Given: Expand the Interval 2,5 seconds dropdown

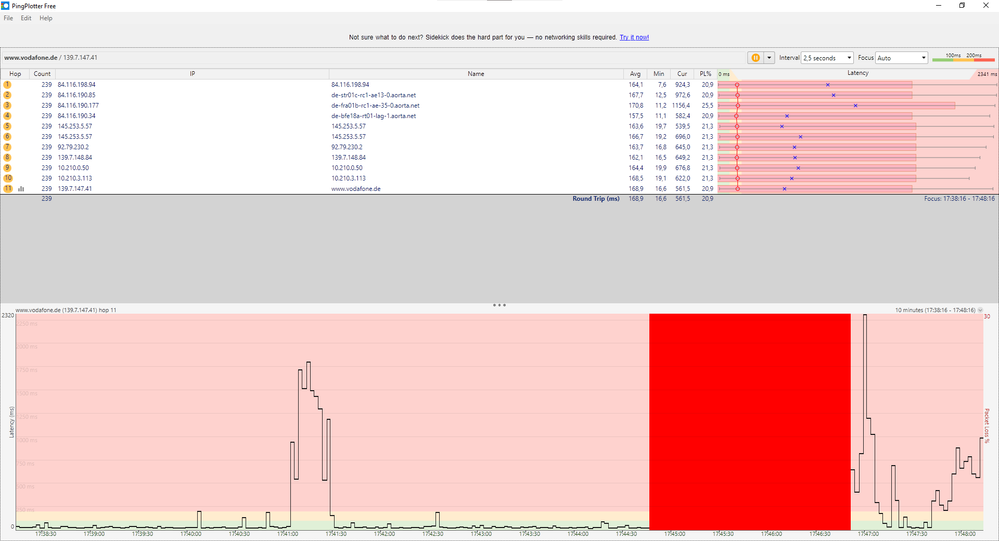Looking at the screenshot, I should coord(827,57).
